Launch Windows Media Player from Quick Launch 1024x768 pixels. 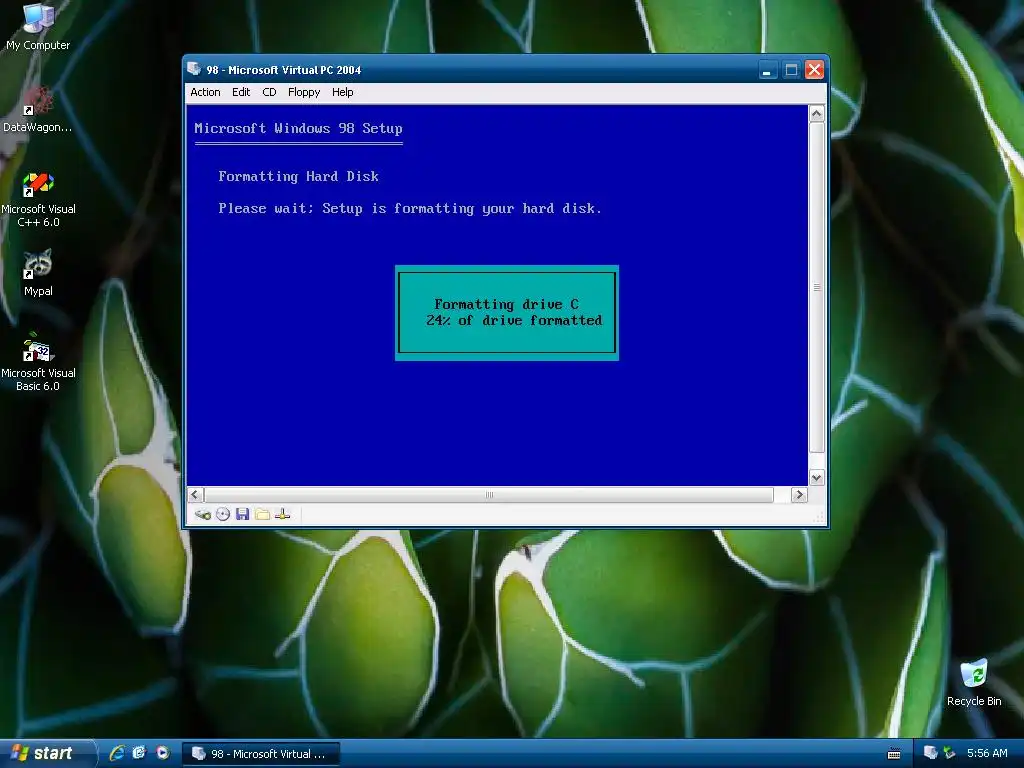162,753
